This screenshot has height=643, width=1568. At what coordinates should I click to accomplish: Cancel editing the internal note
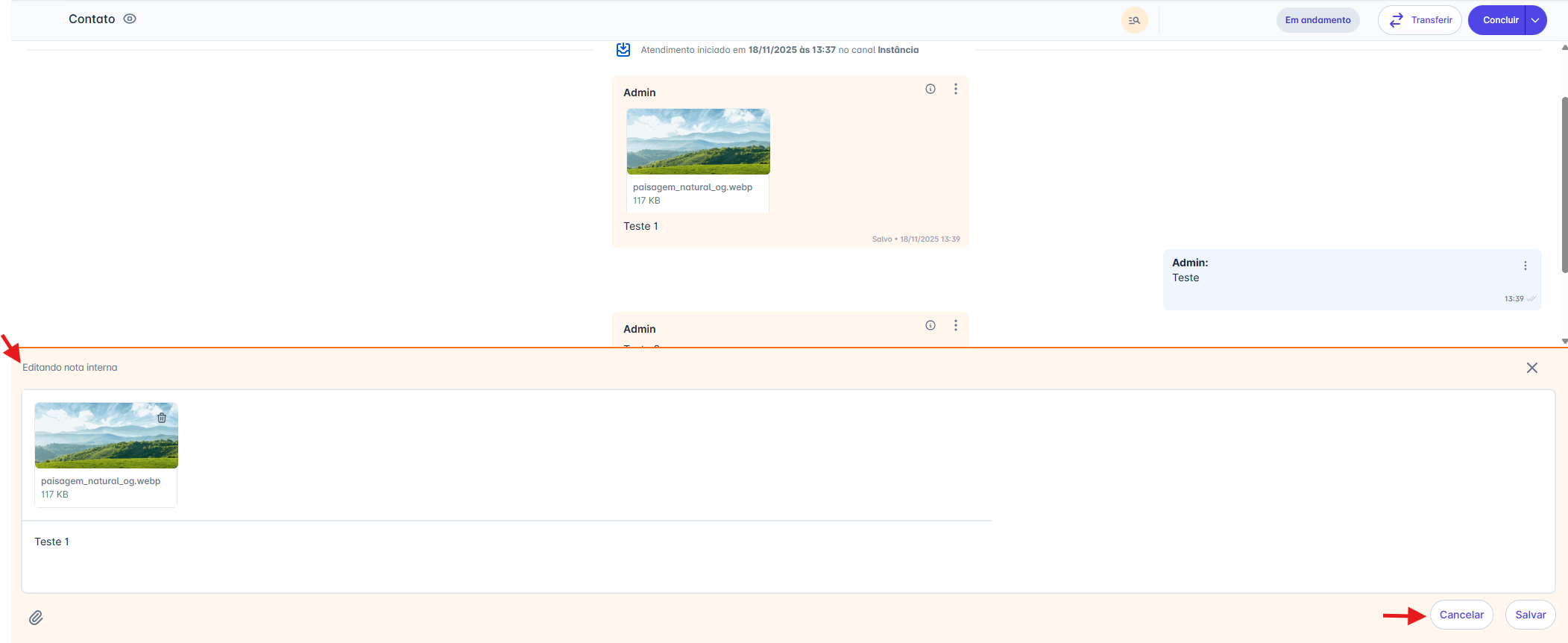1461,615
